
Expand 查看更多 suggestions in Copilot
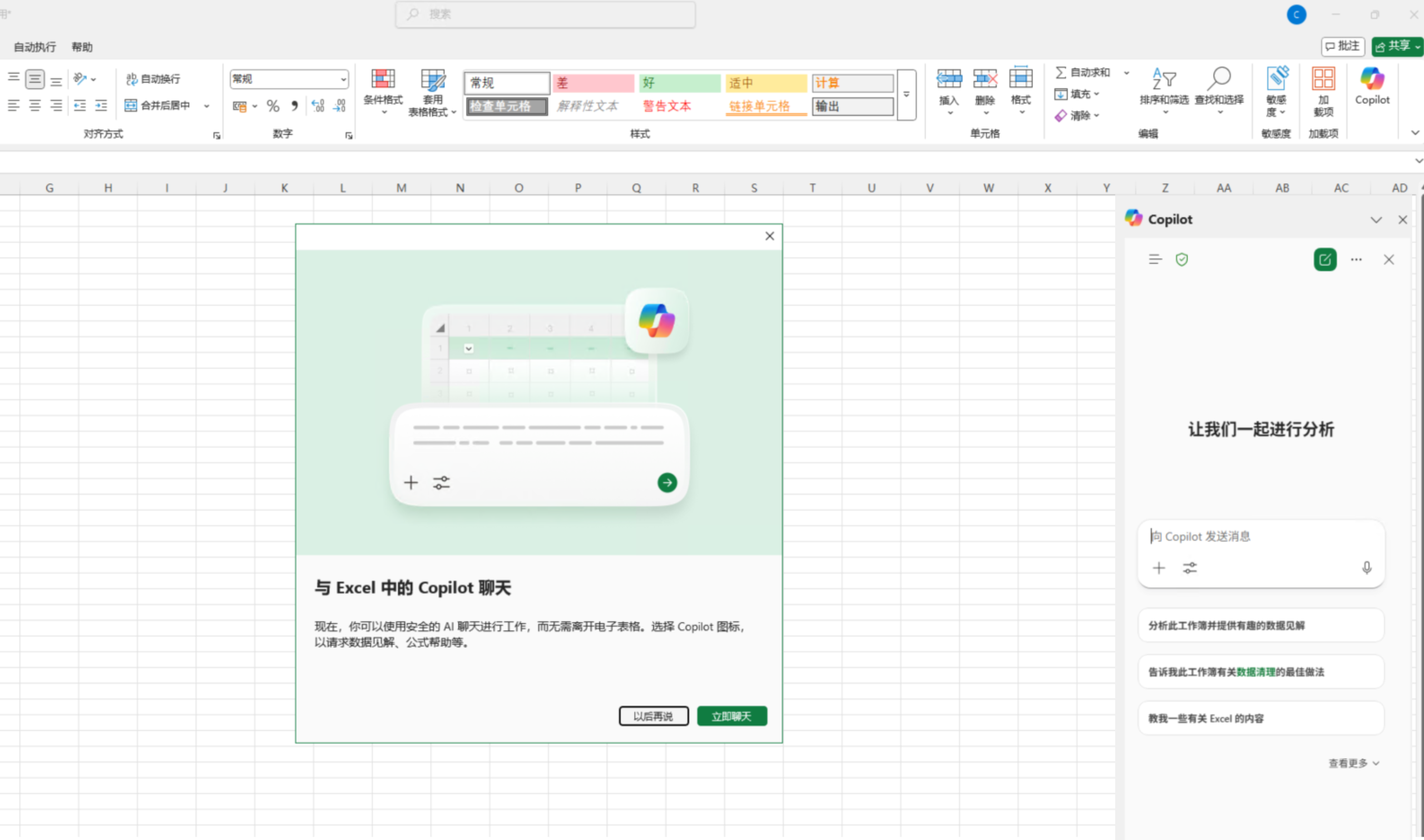(1353, 763)
